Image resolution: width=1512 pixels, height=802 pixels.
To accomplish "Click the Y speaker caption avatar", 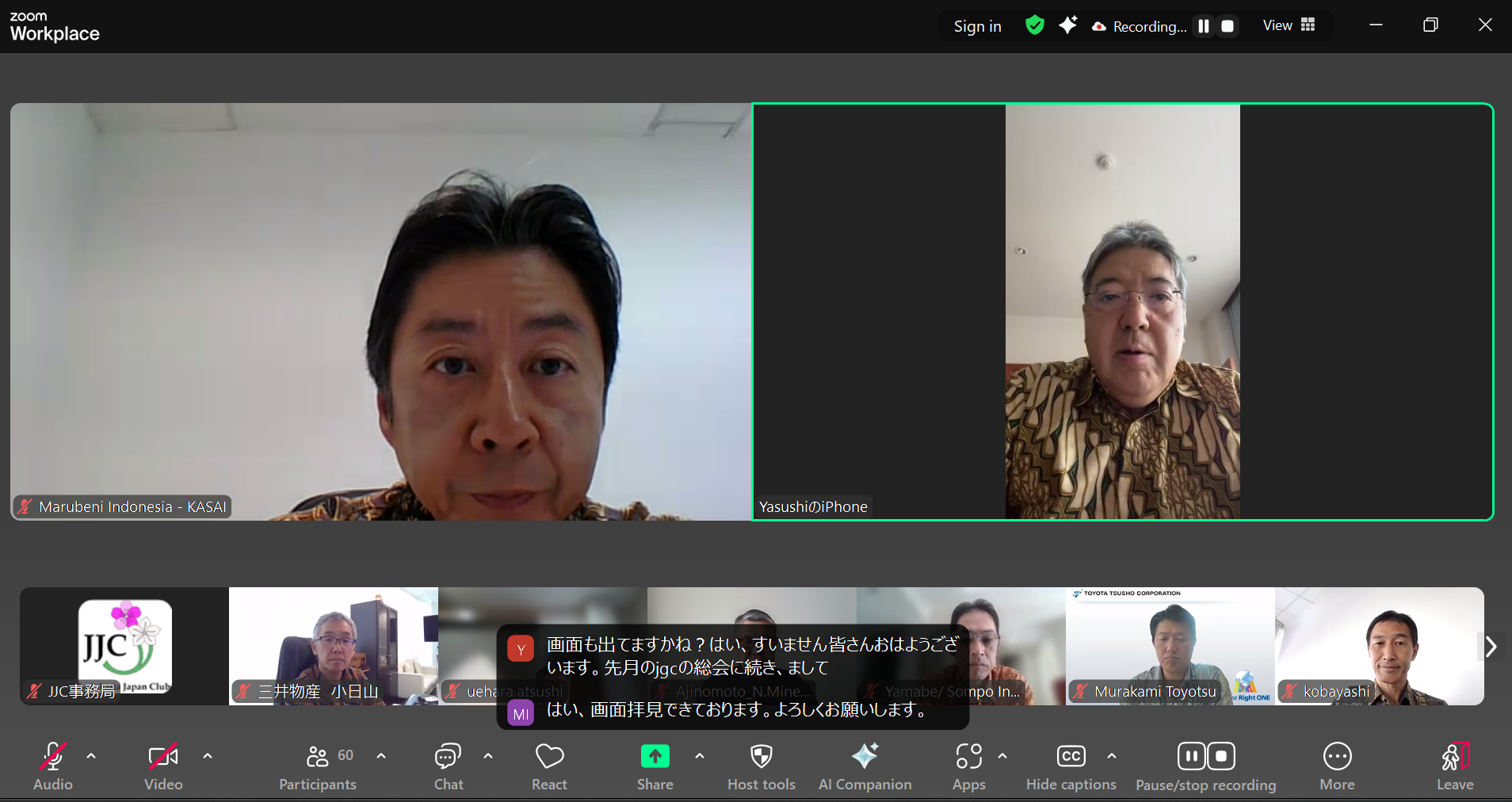I will 521,649.
